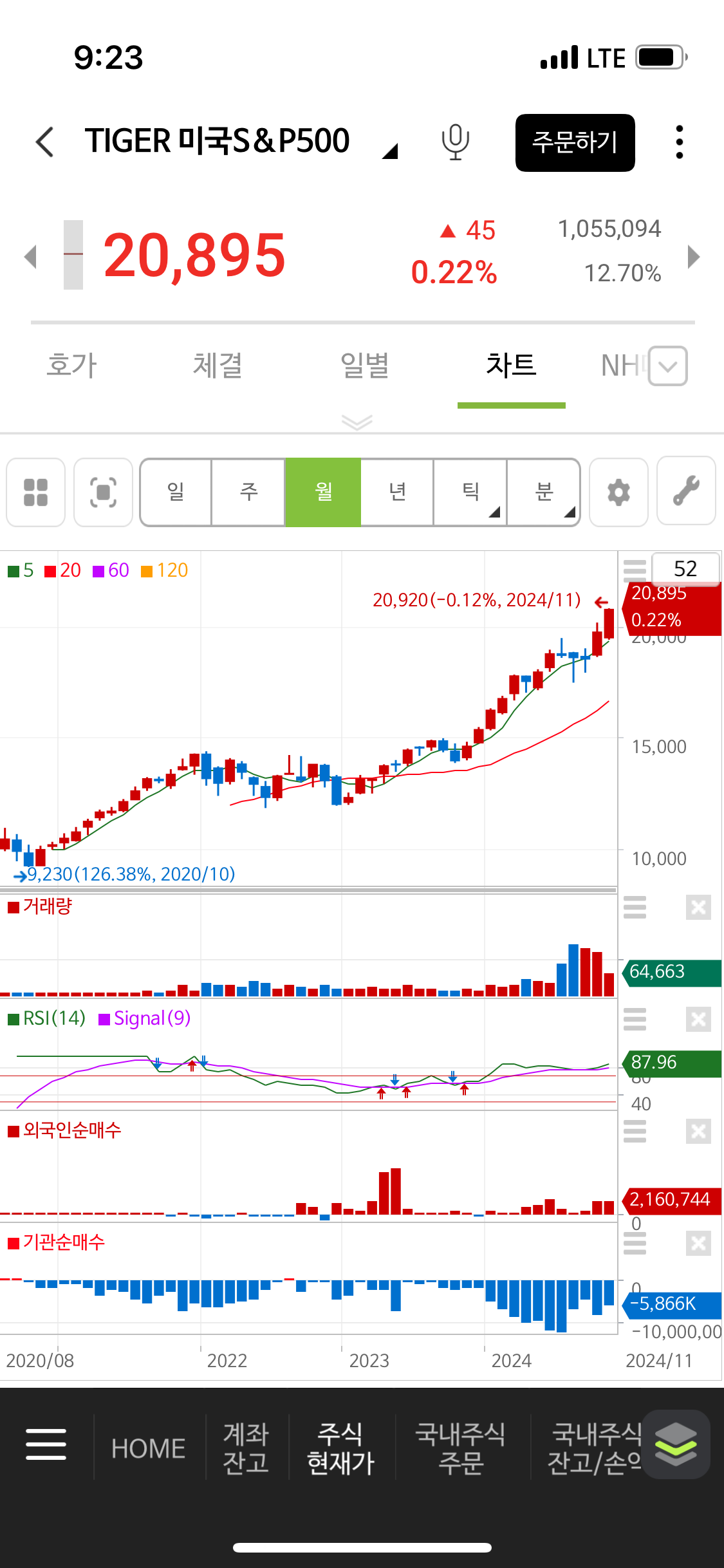The width and height of the screenshot is (724, 1568).
Task: Tap the RSI panel handle icon
Action: (635, 1020)
